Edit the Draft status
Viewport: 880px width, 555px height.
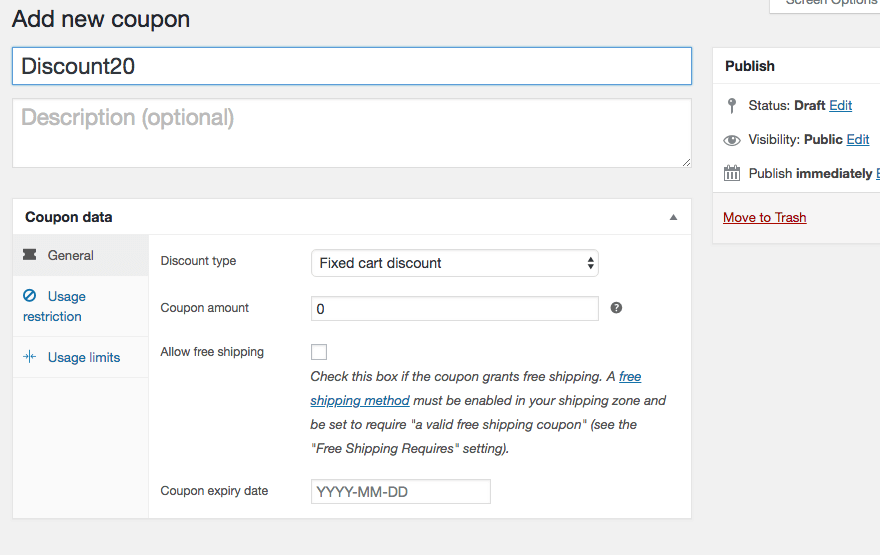point(840,105)
